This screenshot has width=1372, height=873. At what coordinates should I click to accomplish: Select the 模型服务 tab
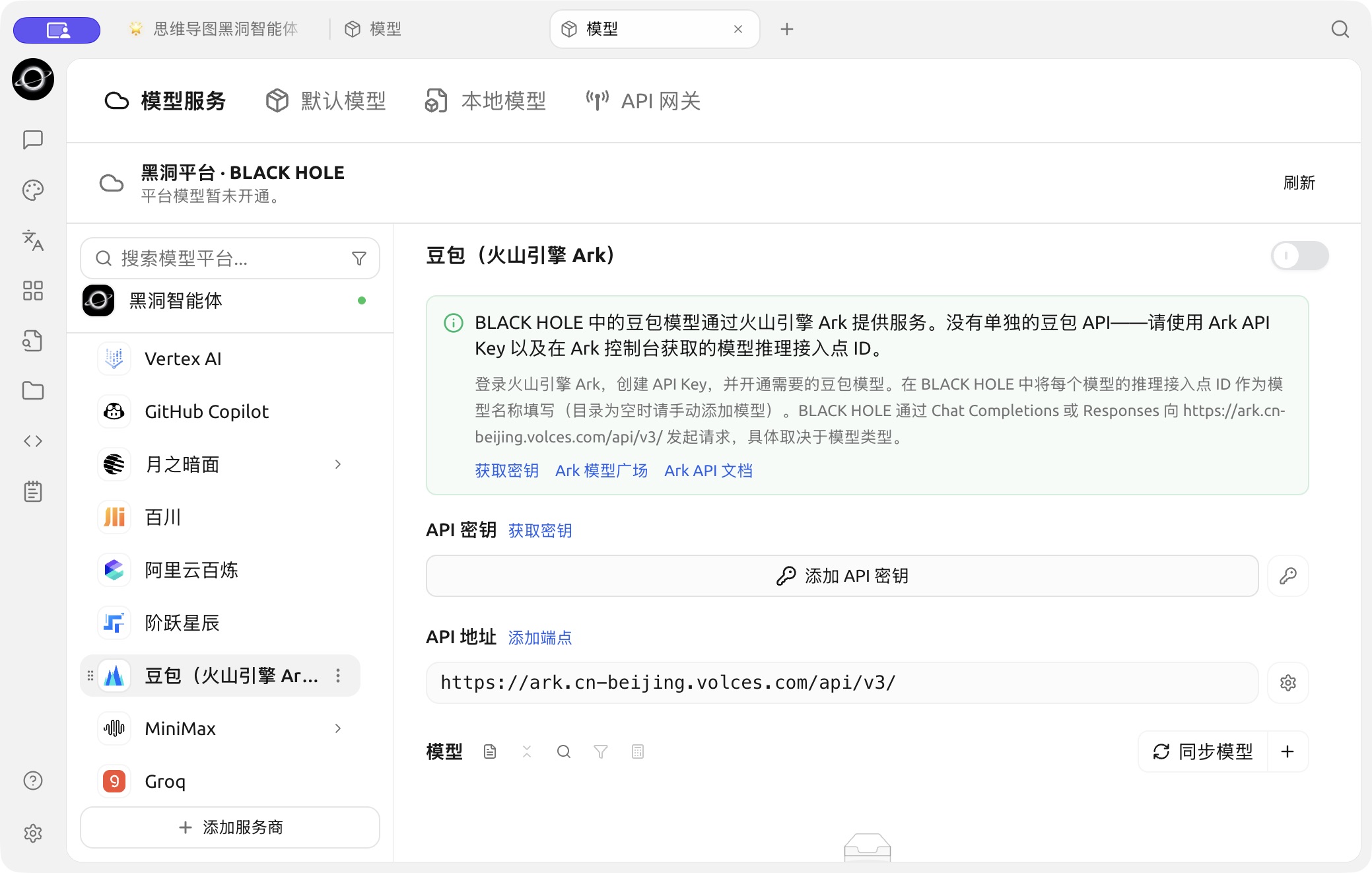[x=165, y=101]
